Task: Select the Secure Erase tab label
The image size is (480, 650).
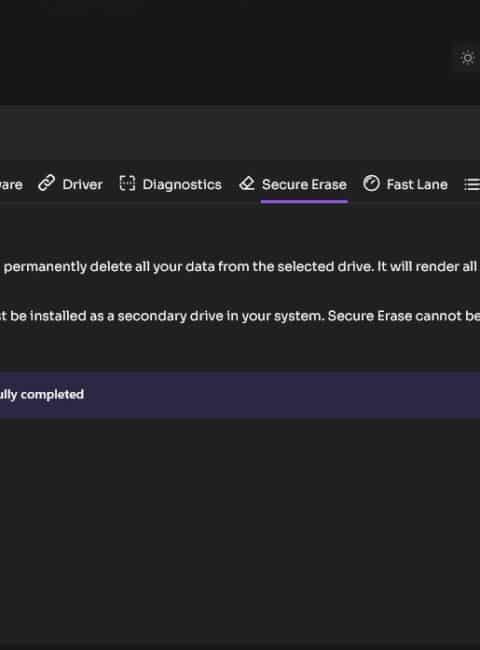Action: (304, 184)
